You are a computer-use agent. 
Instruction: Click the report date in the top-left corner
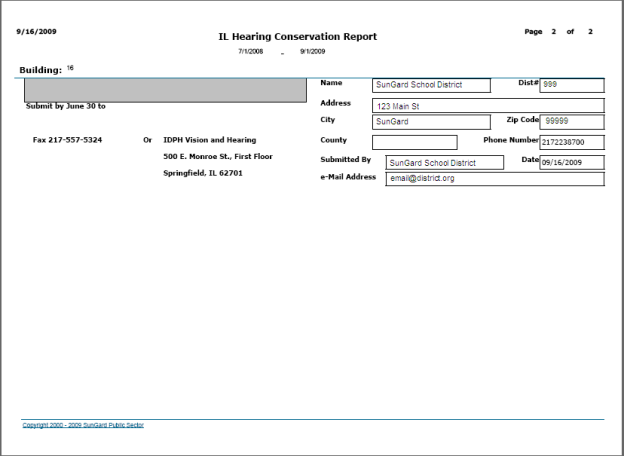(37, 31)
